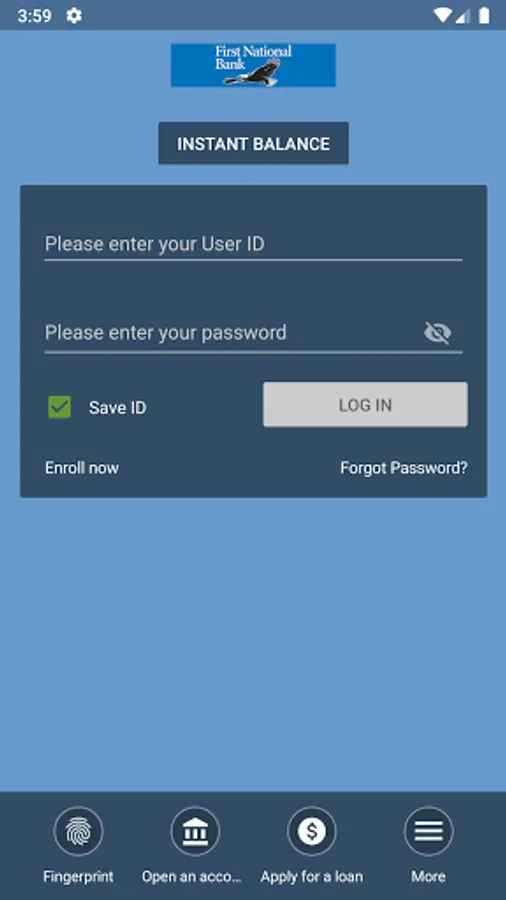Toggle password visibility eye icon
506x900 pixels.
[x=437, y=333]
